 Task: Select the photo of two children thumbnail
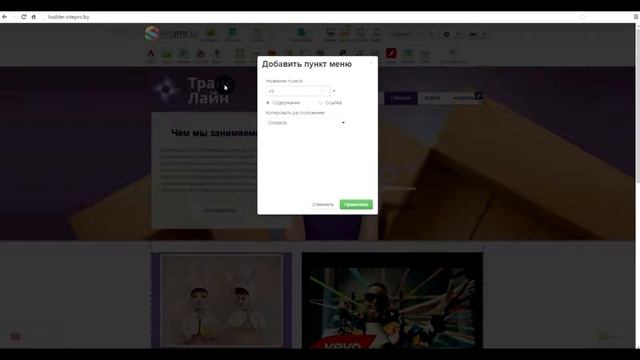221,300
